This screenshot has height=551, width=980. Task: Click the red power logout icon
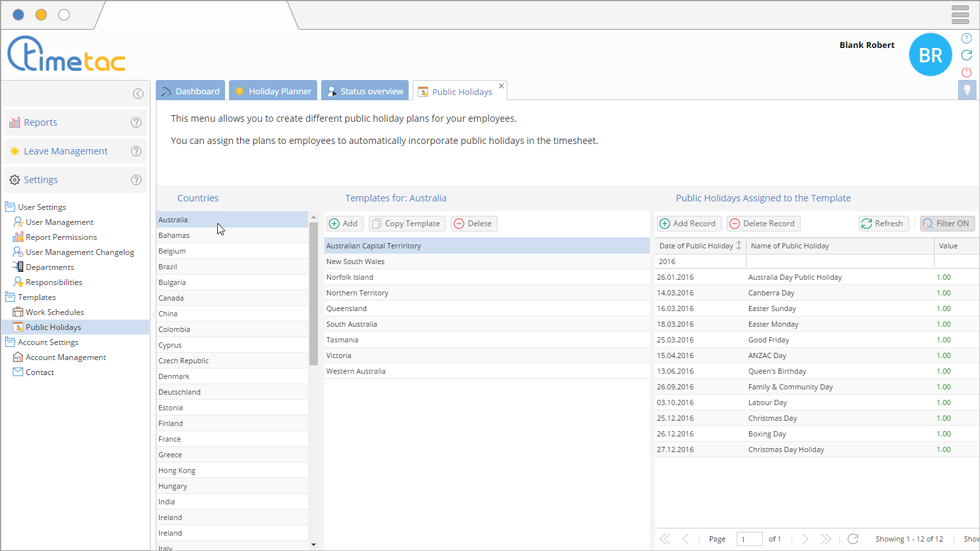(x=966, y=72)
